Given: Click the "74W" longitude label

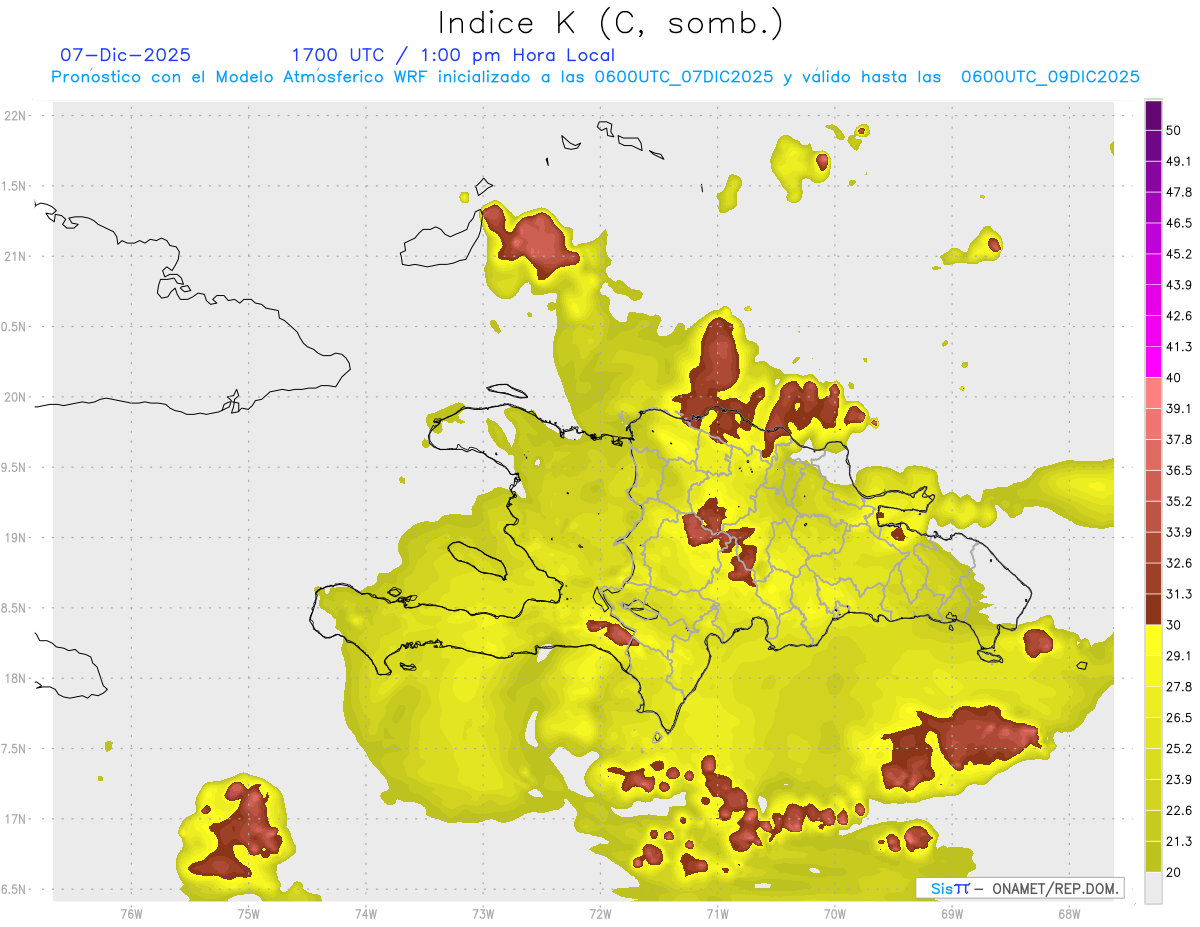Looking at the screenshot, I should pyautogui.click(x=365, y=913).
